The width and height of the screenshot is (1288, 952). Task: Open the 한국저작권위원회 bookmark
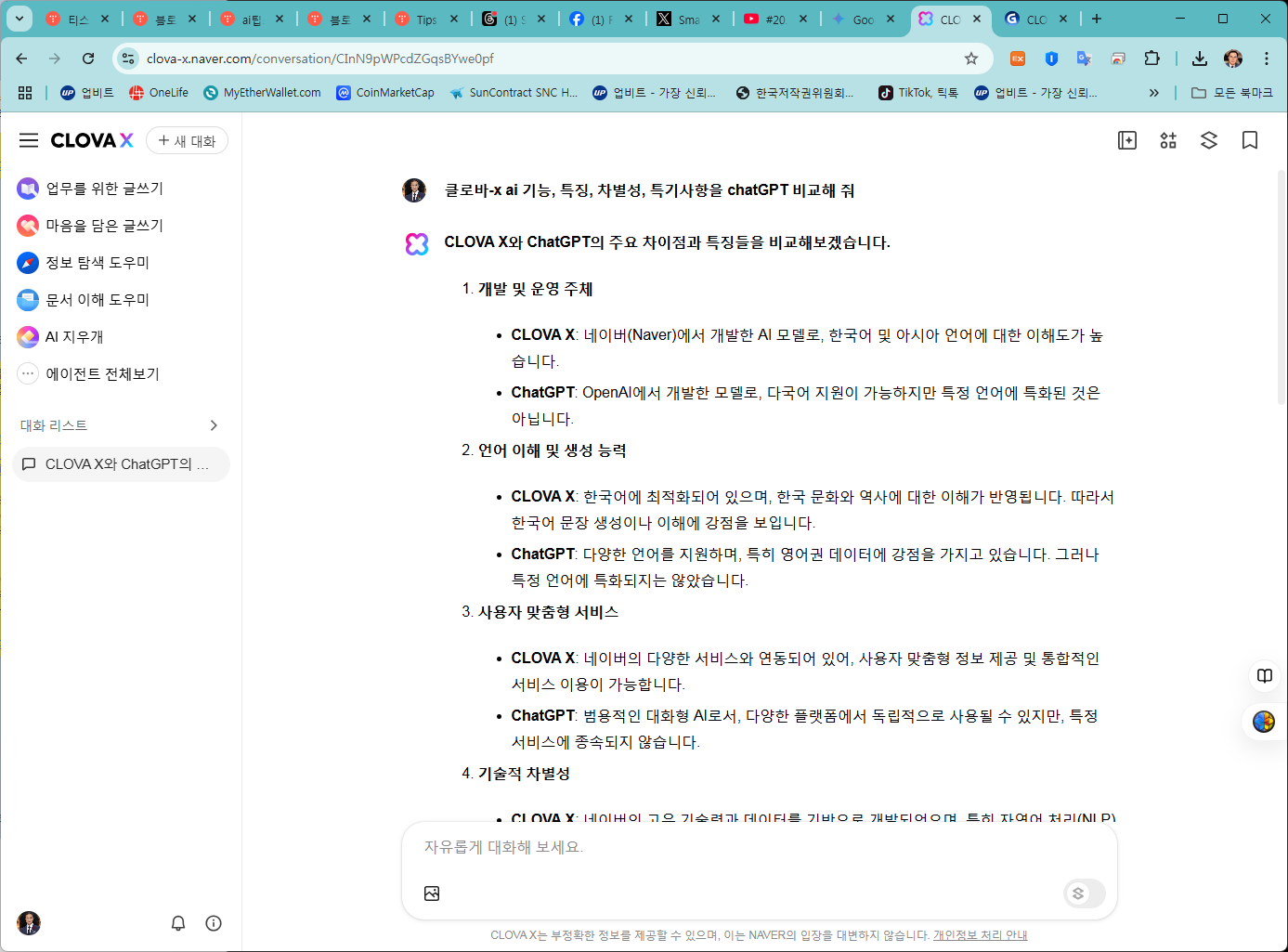[x=795, y=93]
